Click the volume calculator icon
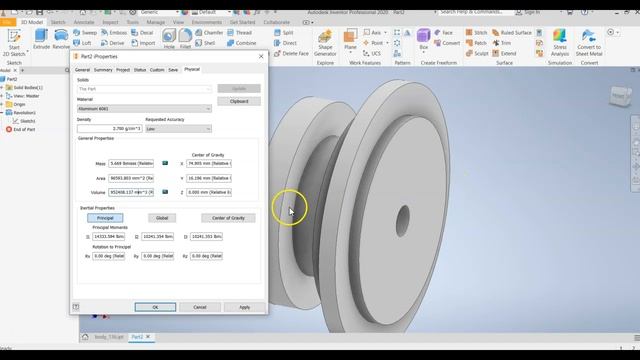This screenshot has width=640, height=360. tap(165, 192)
